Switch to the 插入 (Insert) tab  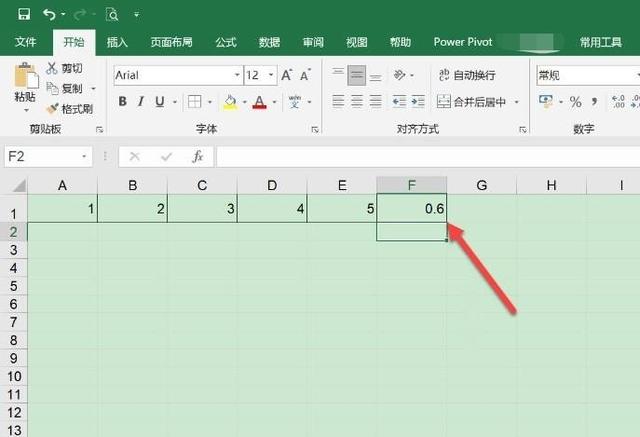coord(117,43)
